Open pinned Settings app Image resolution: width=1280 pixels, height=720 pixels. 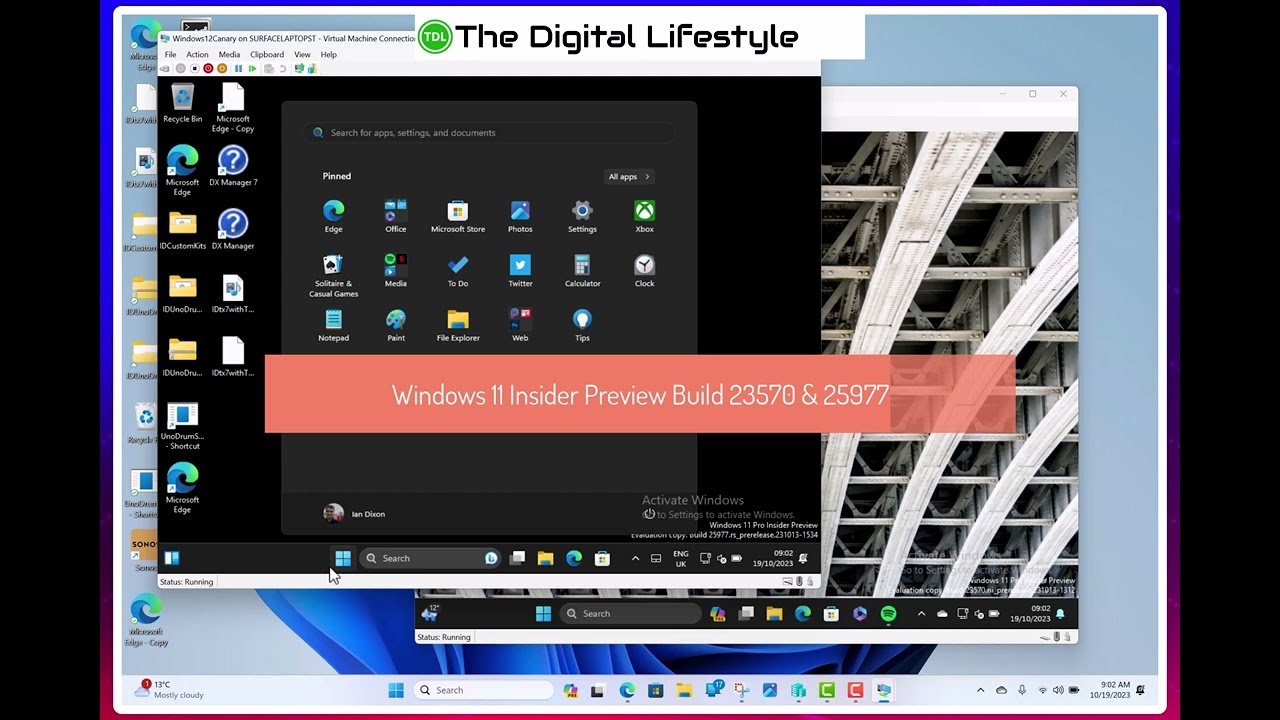(582, 216)
